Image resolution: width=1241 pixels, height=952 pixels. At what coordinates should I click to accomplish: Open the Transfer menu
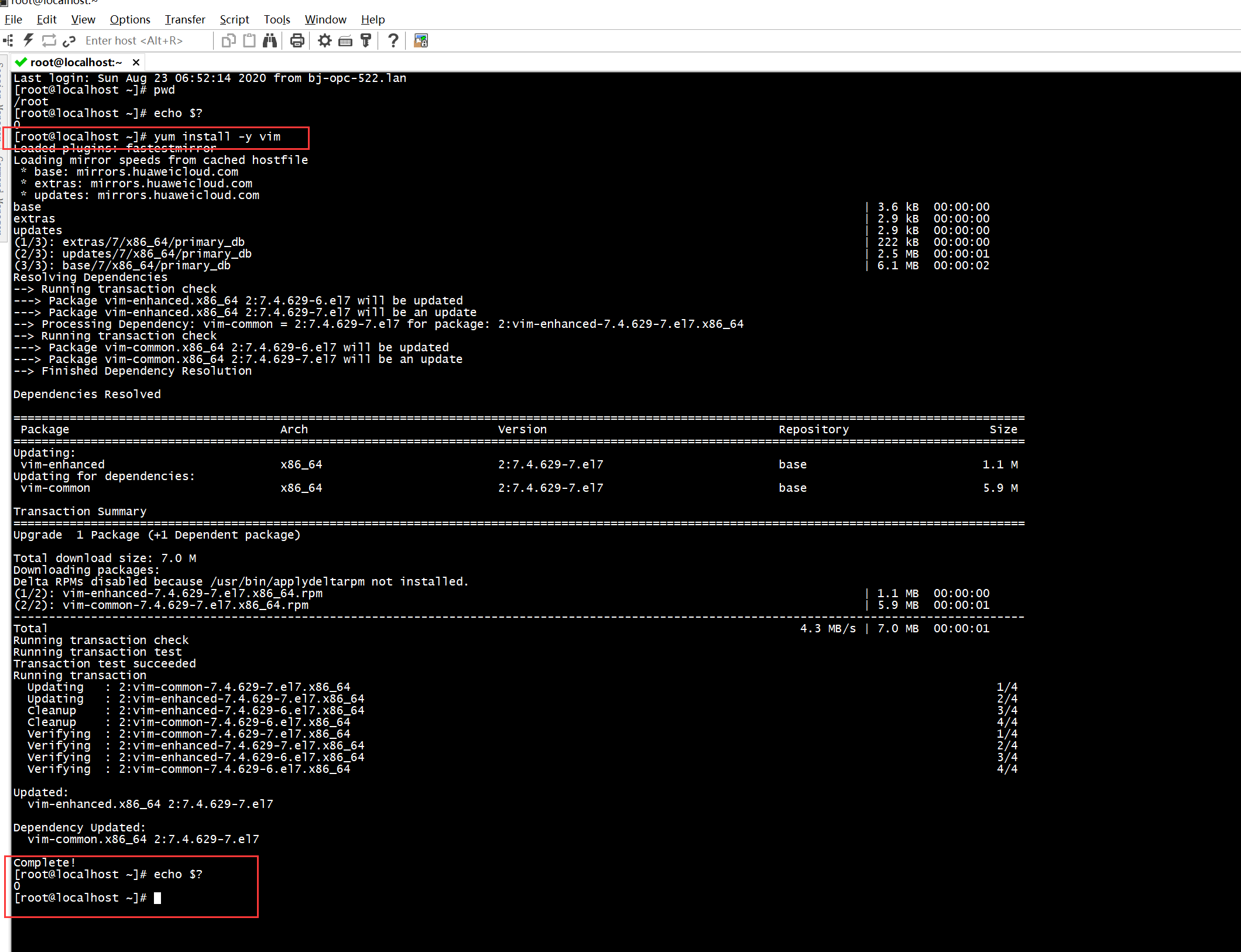[x=184, y=19]
